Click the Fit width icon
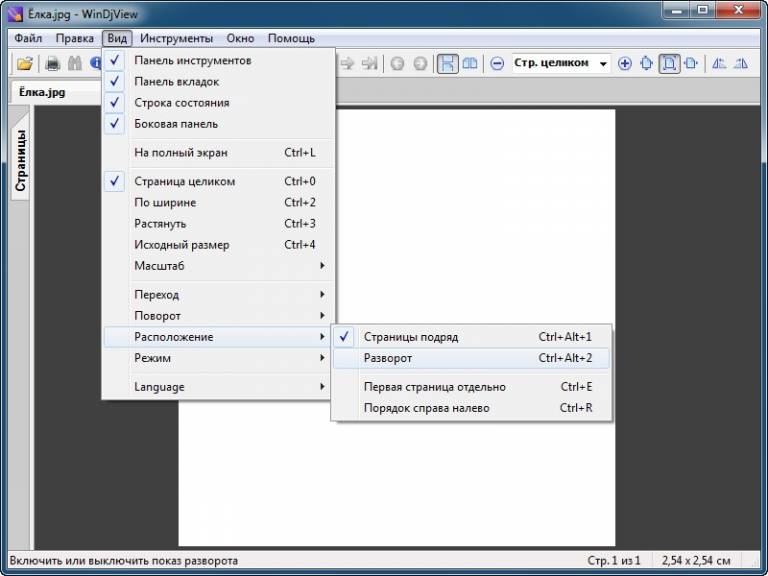The image size is (768, 576). point(691,64)
